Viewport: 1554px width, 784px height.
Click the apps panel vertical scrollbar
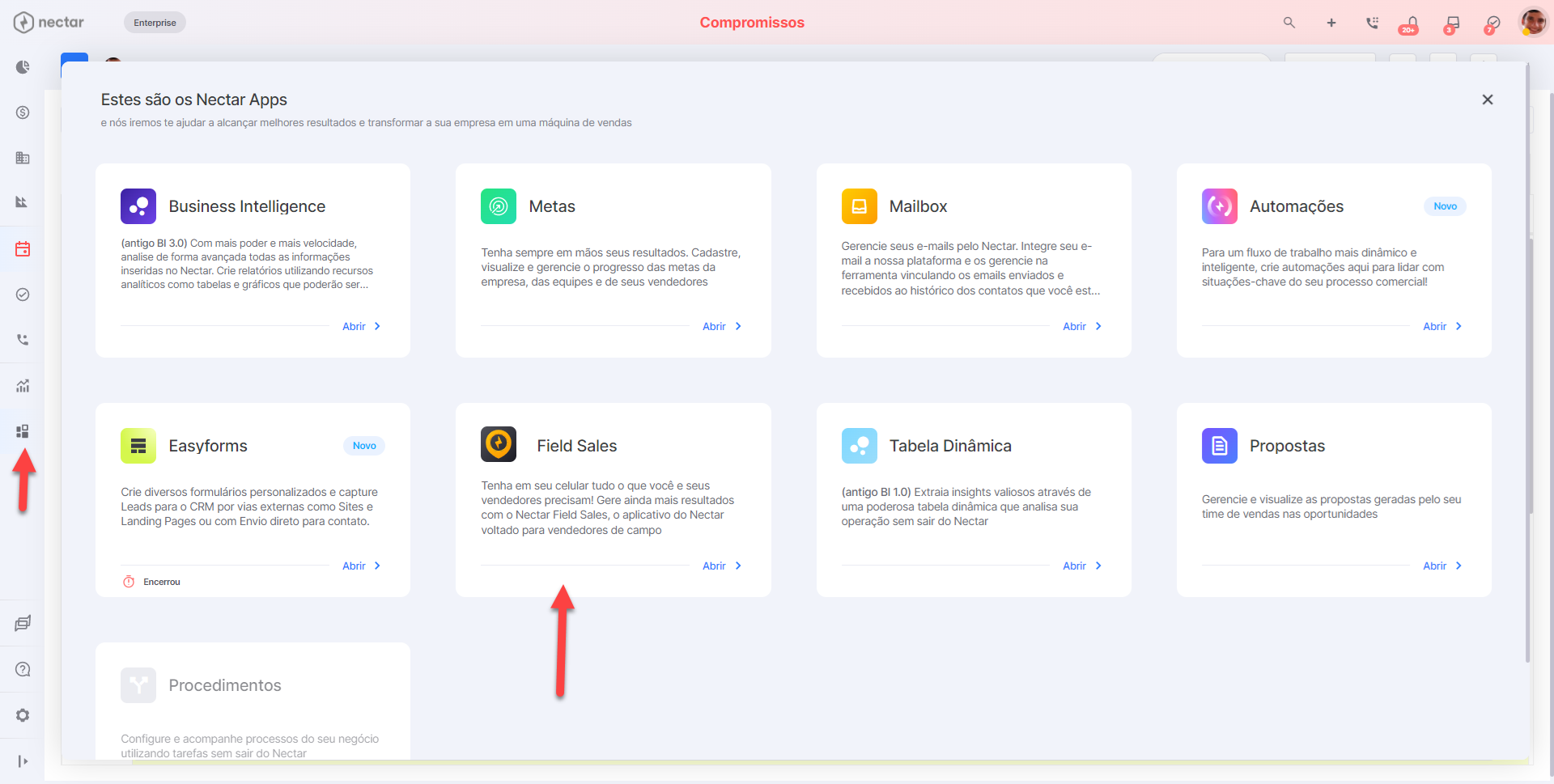coord(1528,364)
